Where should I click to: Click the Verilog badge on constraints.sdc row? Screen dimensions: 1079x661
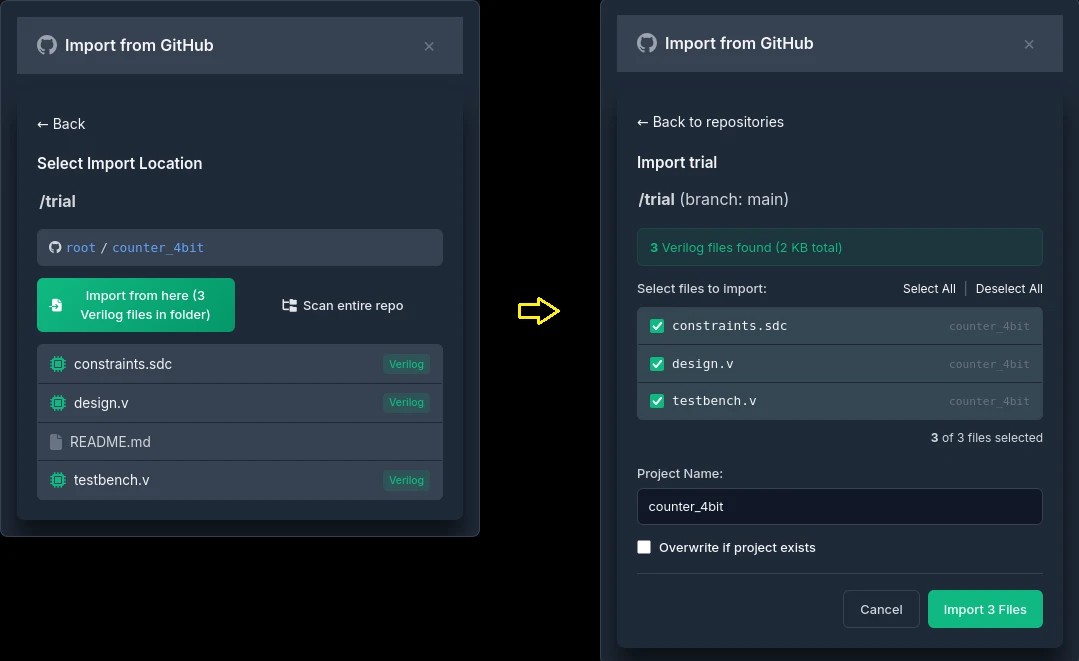click(406, 364)
